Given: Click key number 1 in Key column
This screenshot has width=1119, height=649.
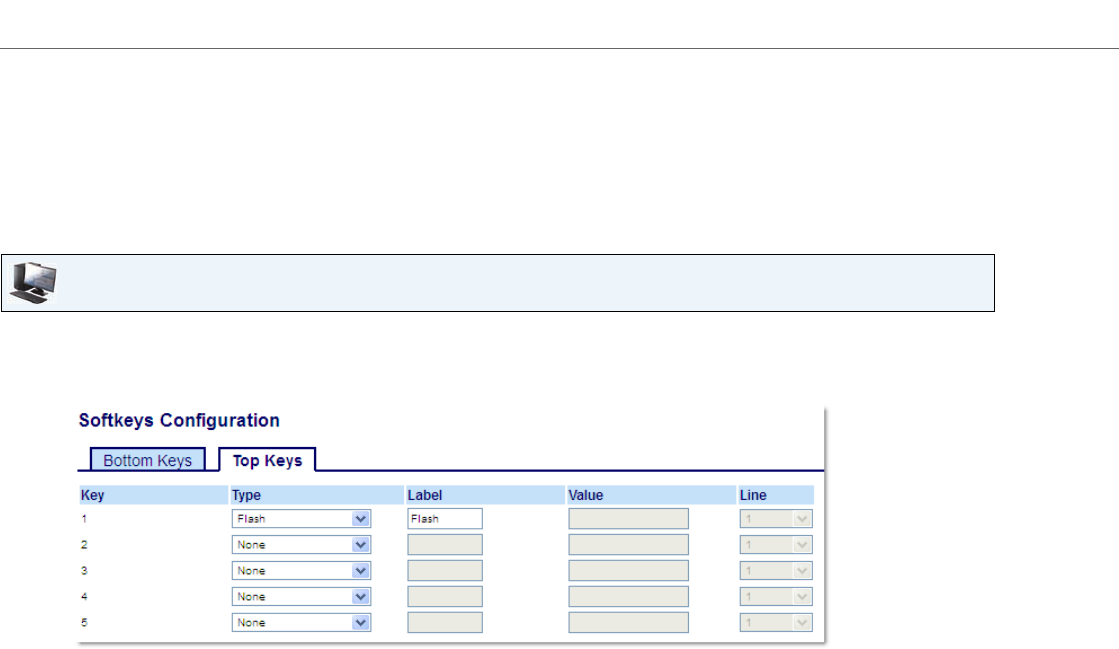Looking at the screenshot, I should 84,519.
